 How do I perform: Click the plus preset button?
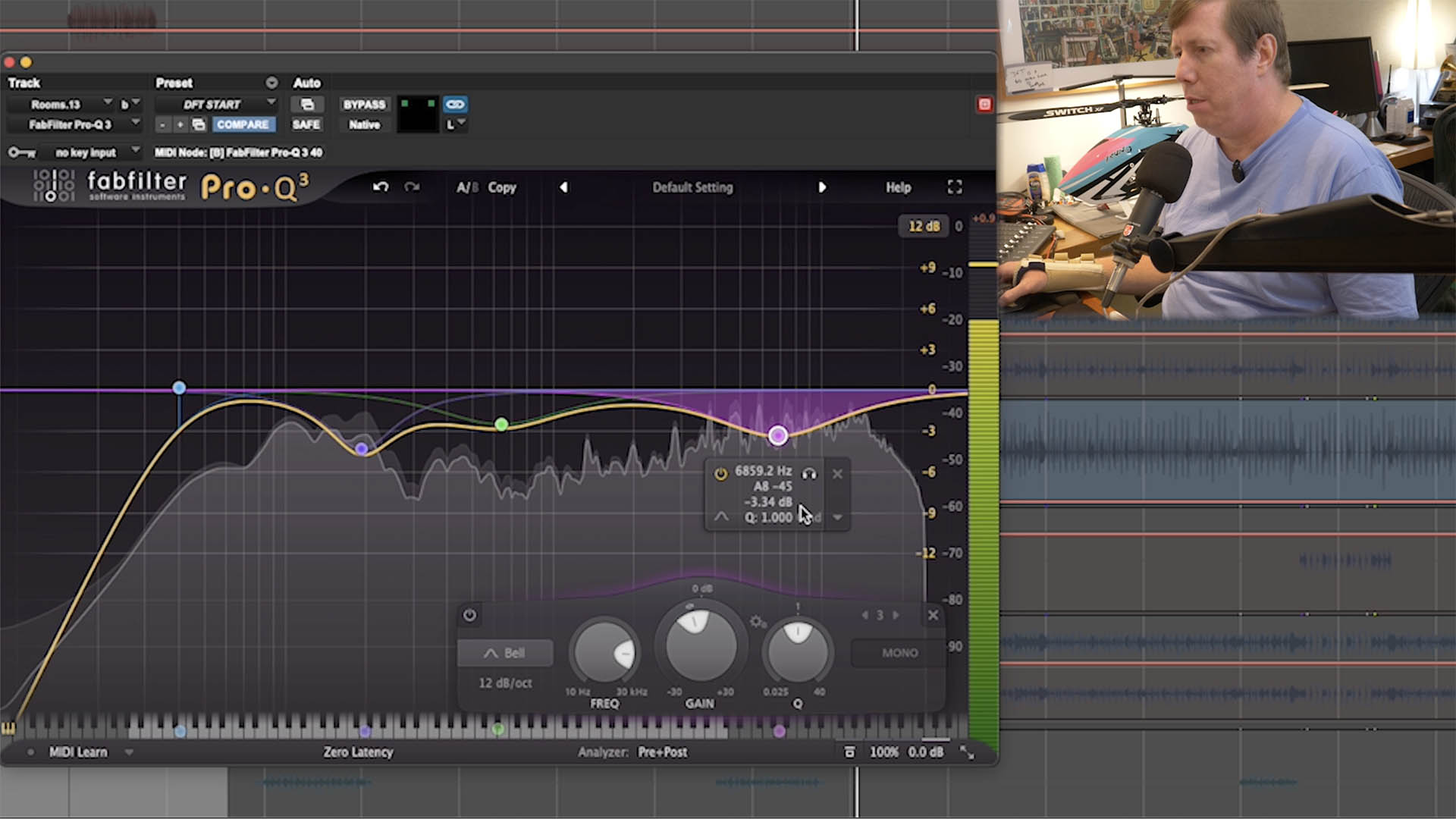(x=180, y=124)
